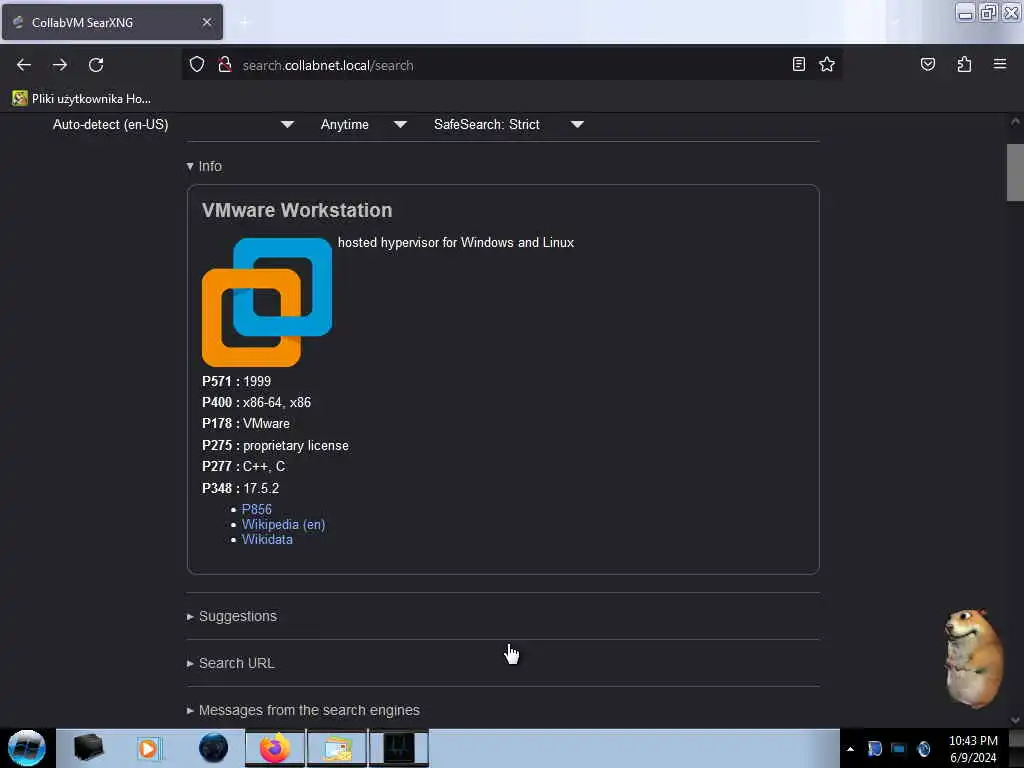Switch to Firefox in the taskbar
The image size is (1024, 768).
(x=274, y=748)
